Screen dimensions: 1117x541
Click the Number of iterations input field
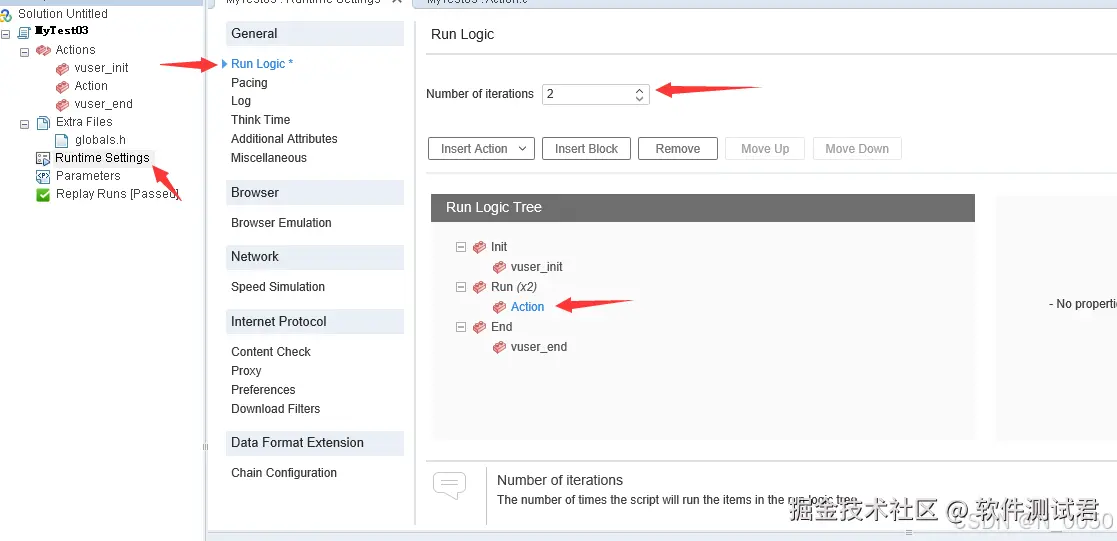(x=596, y=94)
